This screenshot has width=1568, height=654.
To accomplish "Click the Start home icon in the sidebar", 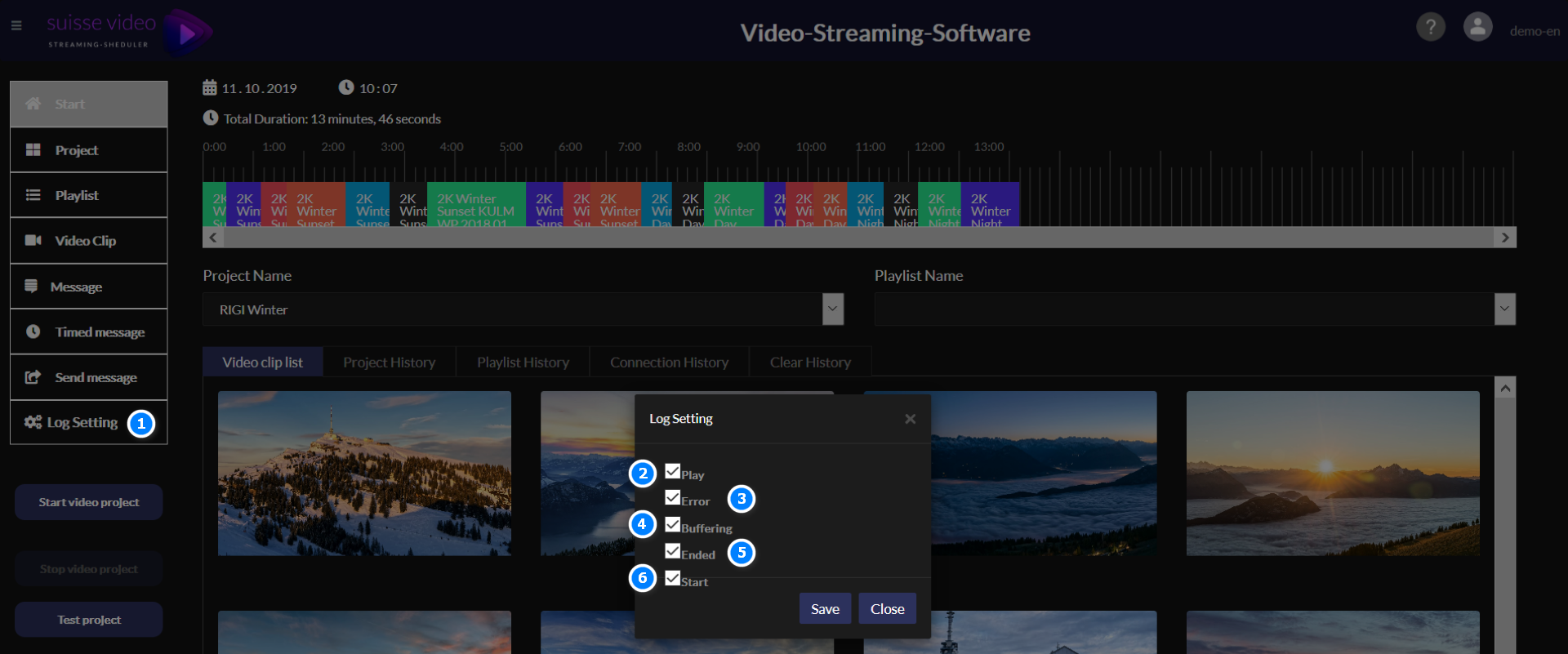I will coord(33,104).
